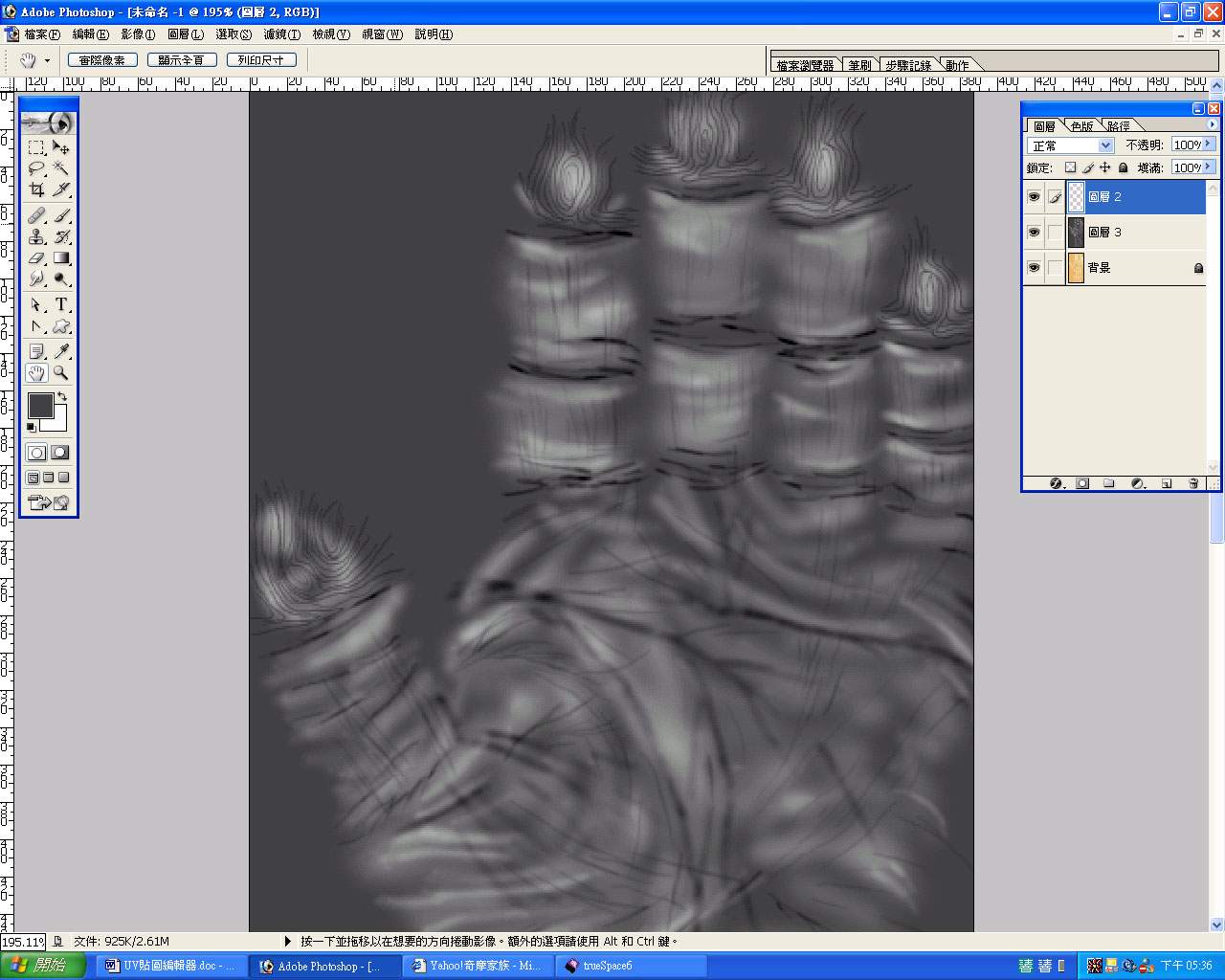Select the Eyedropper tool
Viewport: 1225px width, 980px height.
coord(61,351)
